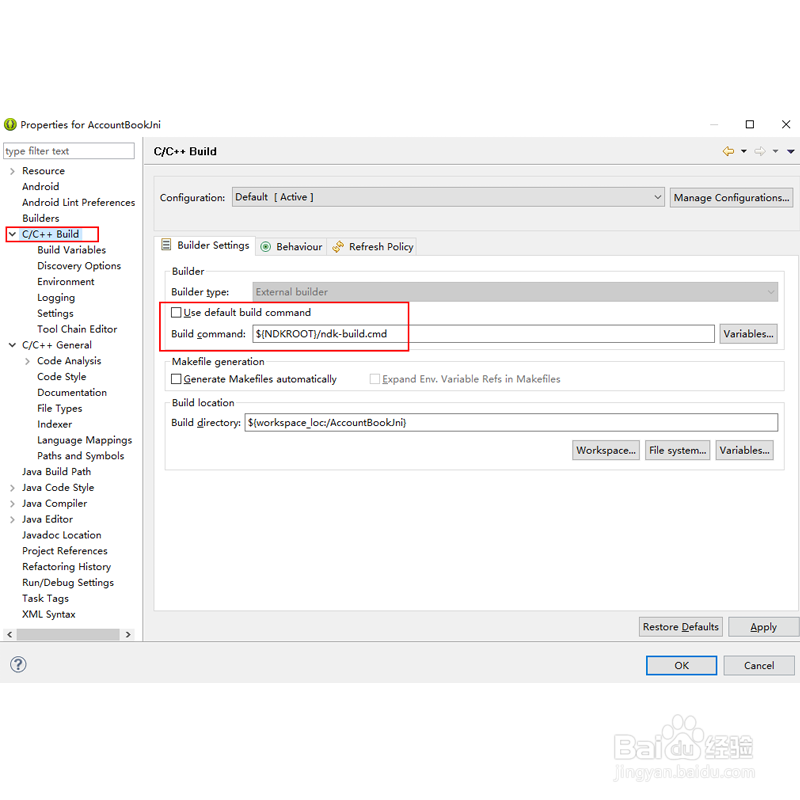Viewport: 800px width, 800px height.
Task: Click Variables button next to Build command
Action: pyautogui.click(x=748, y=334)
